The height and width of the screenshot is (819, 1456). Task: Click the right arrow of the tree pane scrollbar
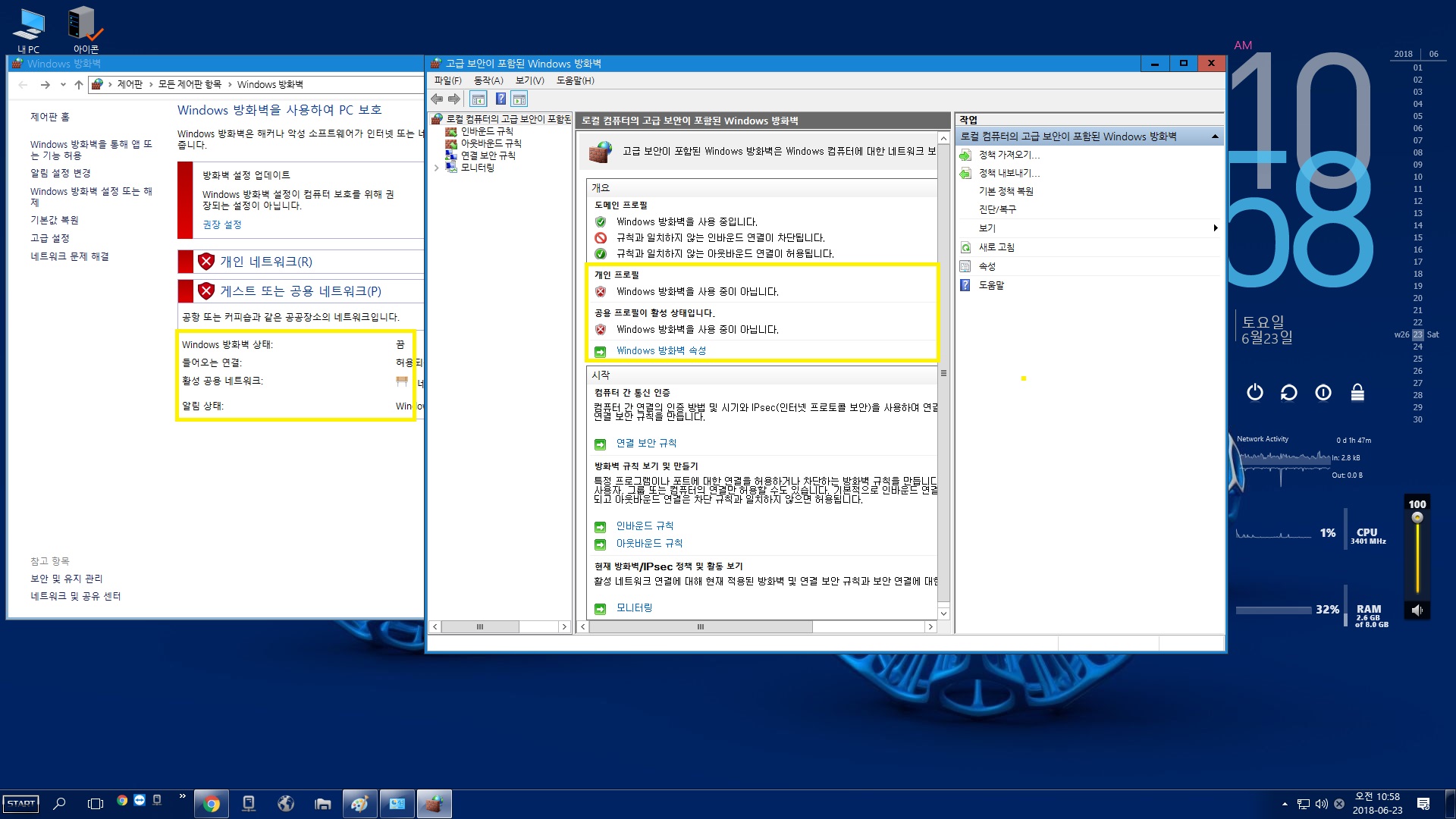563,627
